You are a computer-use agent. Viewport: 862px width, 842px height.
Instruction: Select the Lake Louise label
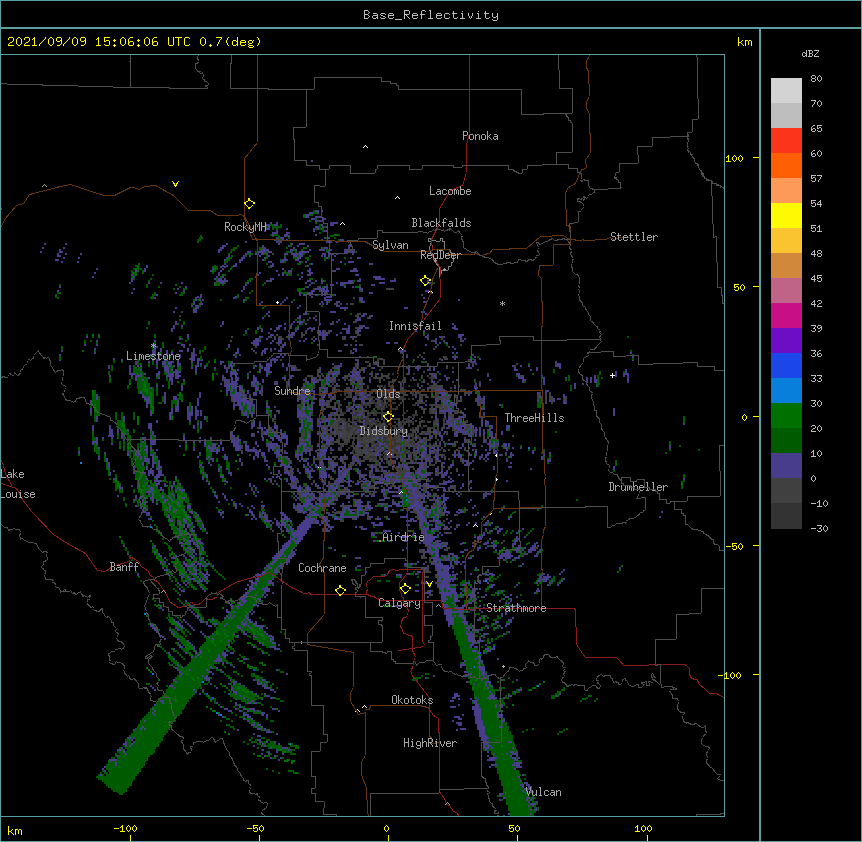coord(18,484)
